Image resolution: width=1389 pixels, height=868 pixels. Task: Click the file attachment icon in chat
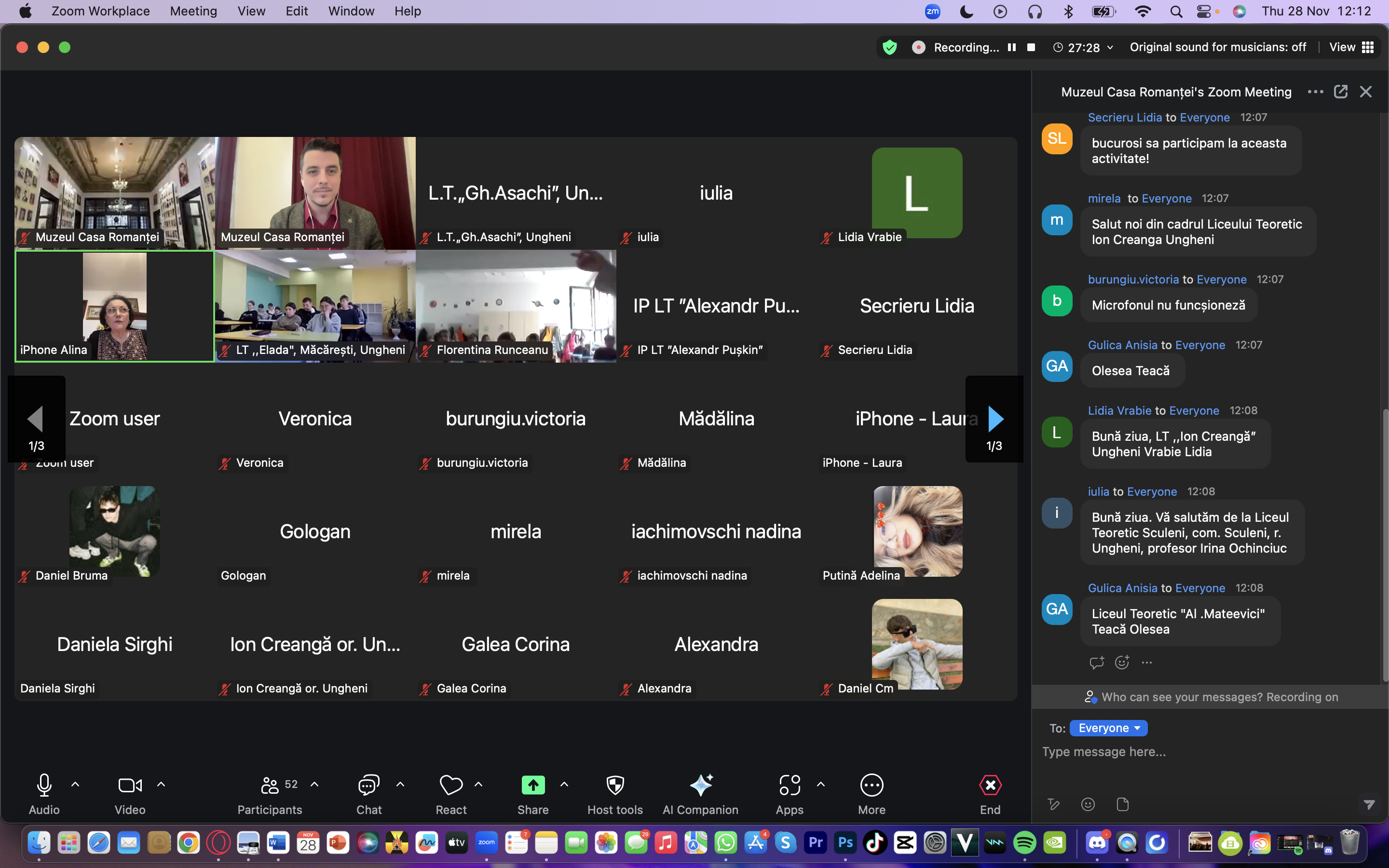click(1123, 804)
